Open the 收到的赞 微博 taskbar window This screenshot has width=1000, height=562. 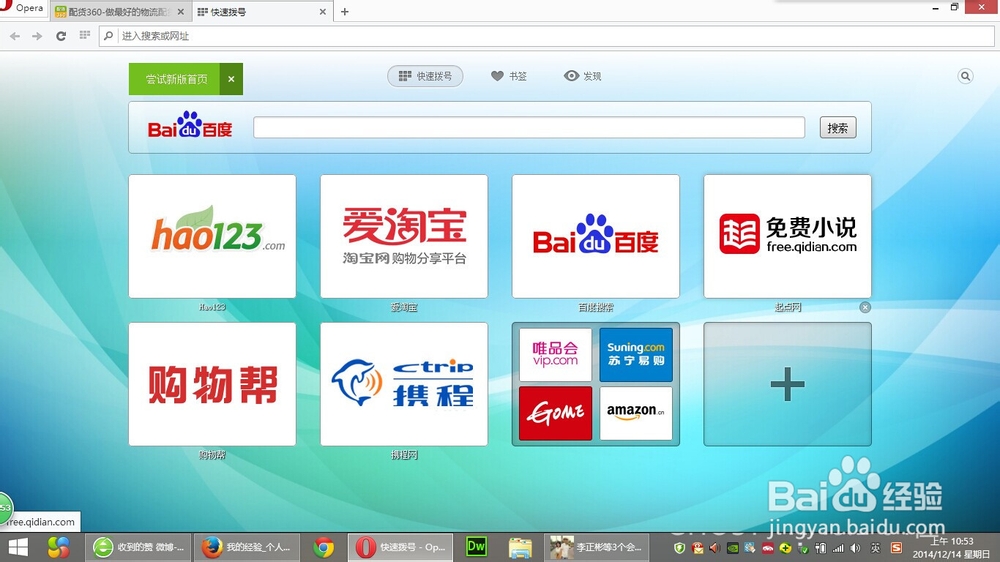138,547
